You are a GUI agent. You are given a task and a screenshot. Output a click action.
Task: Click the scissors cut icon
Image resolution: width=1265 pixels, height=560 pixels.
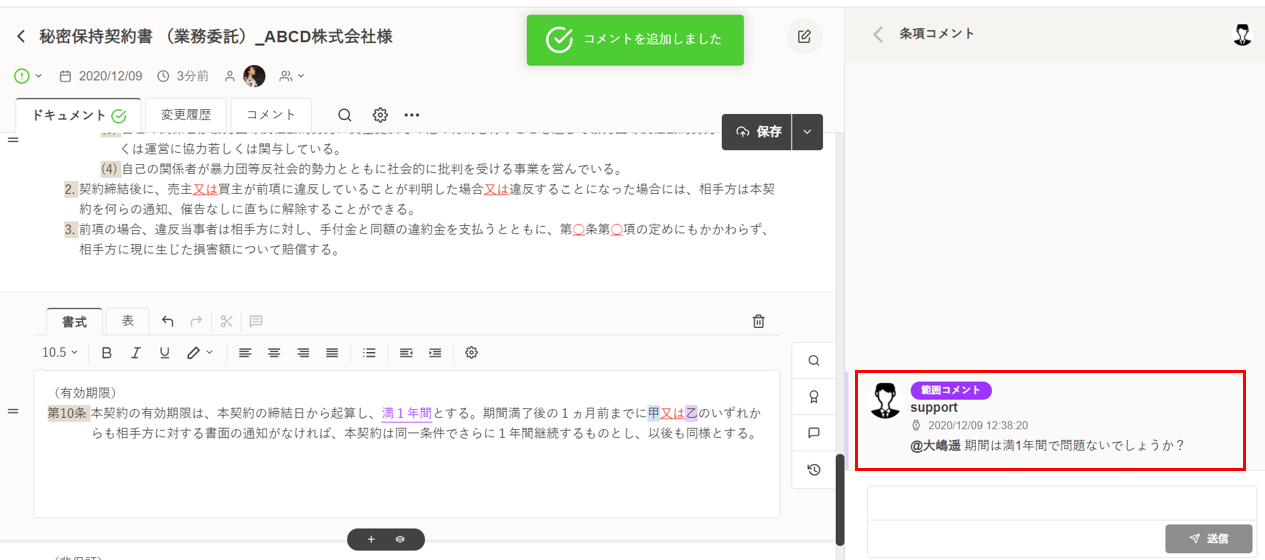(226, 321)
